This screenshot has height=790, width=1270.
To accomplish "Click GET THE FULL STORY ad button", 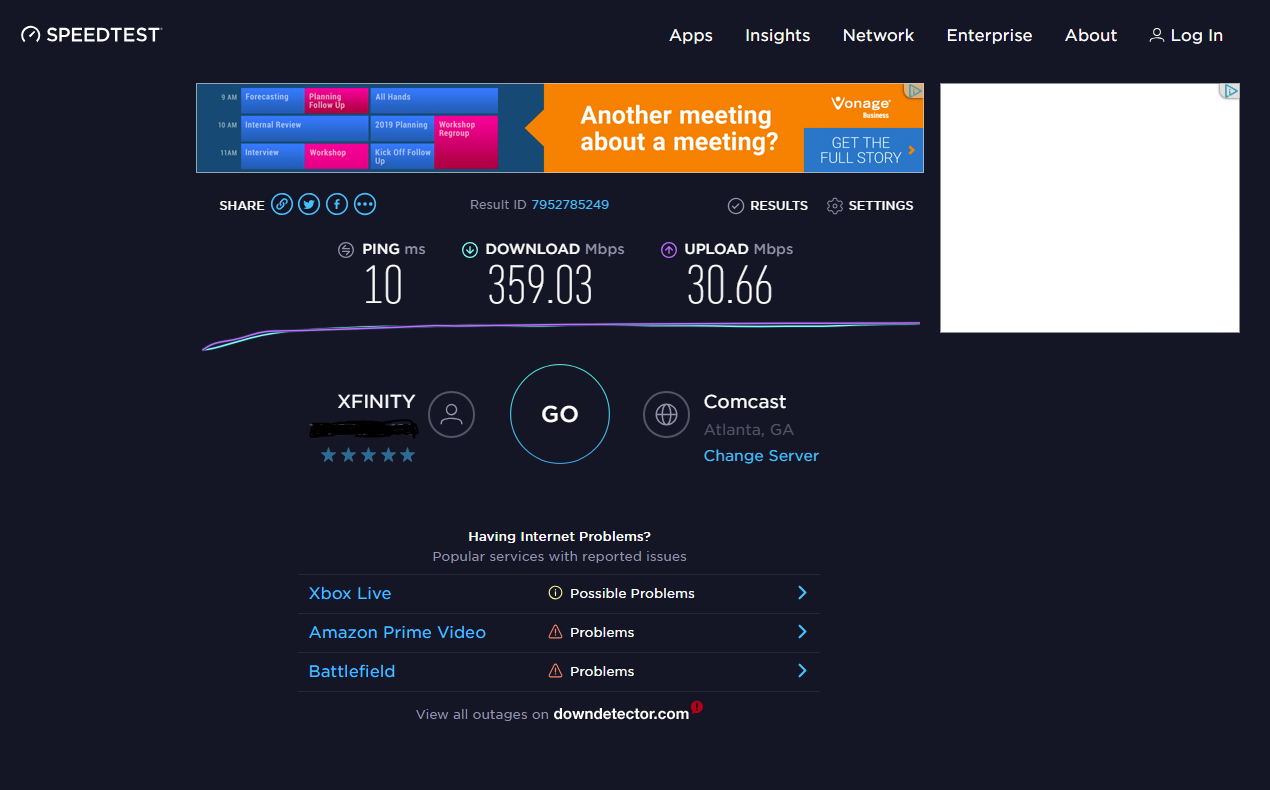I will click(x=863, y=150).
